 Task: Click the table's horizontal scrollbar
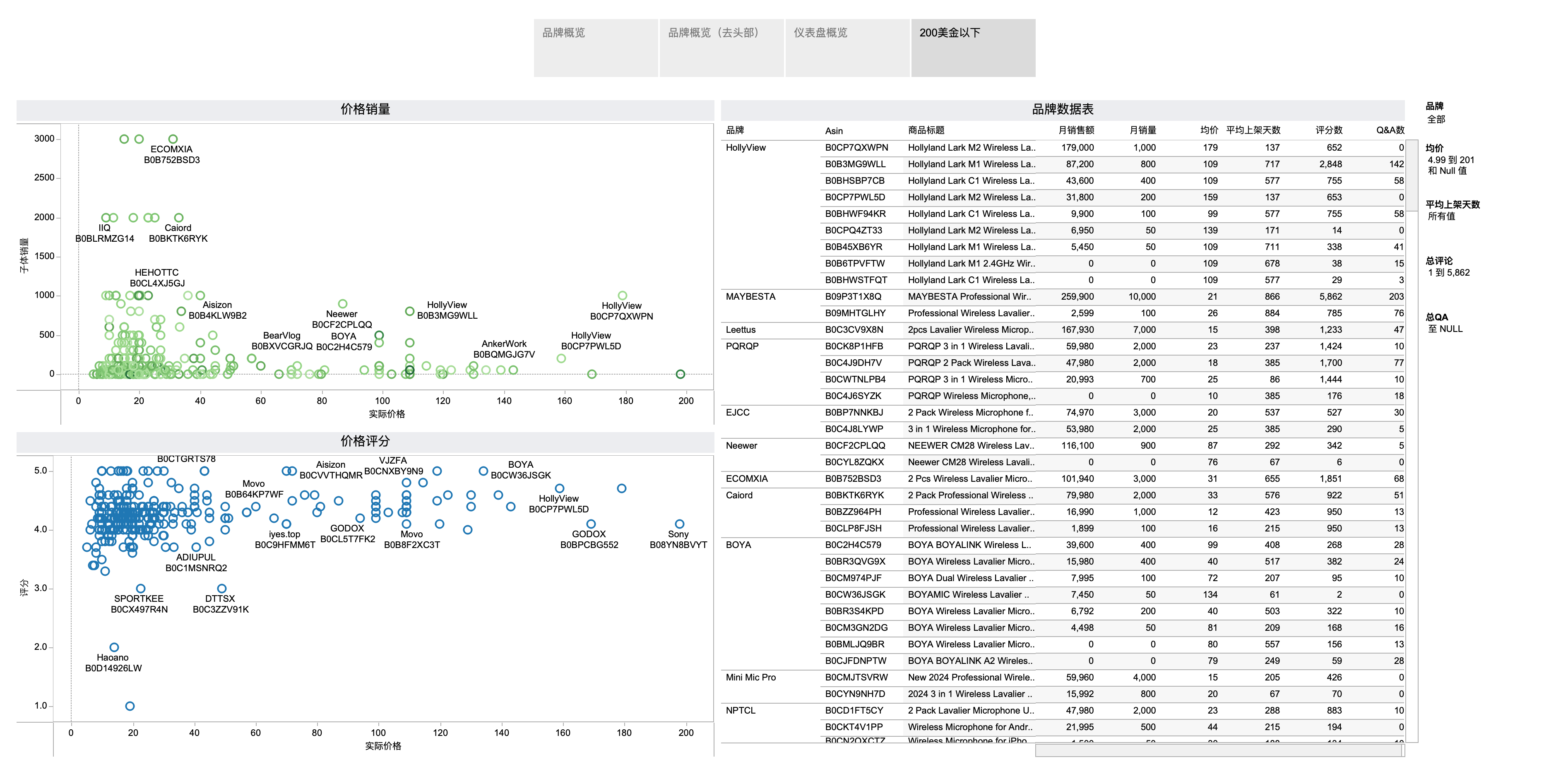[x=1219, y=751]
